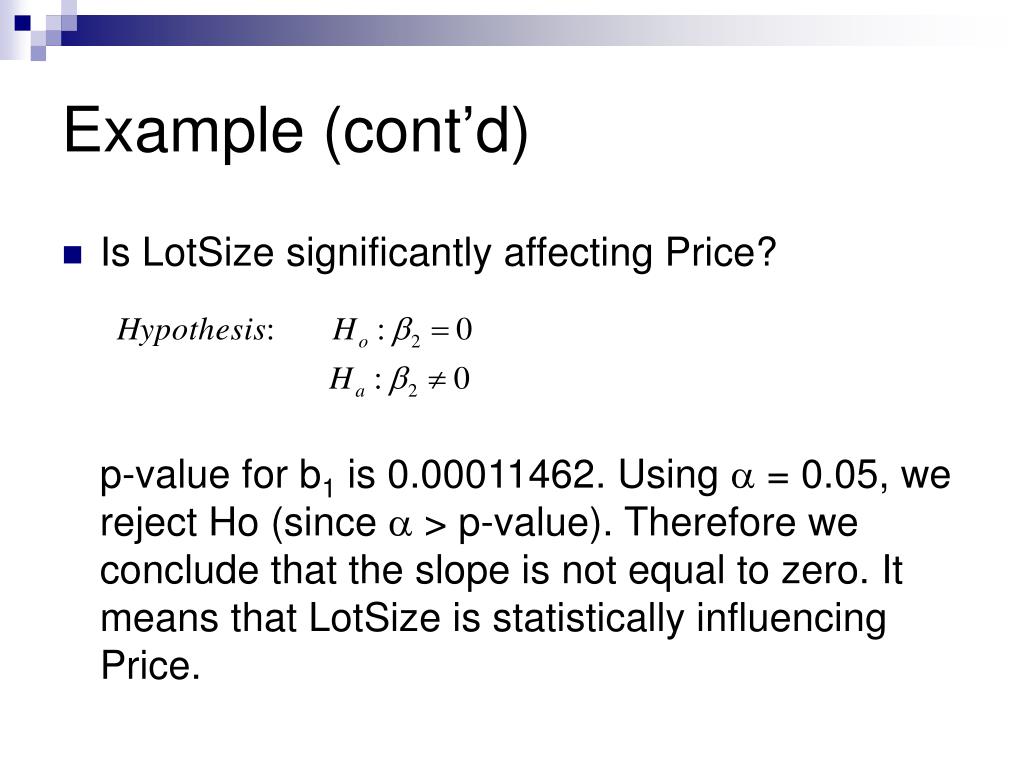Click the 'α = 0.05' text
1024x768 pixels.
(x=805, y=475)
